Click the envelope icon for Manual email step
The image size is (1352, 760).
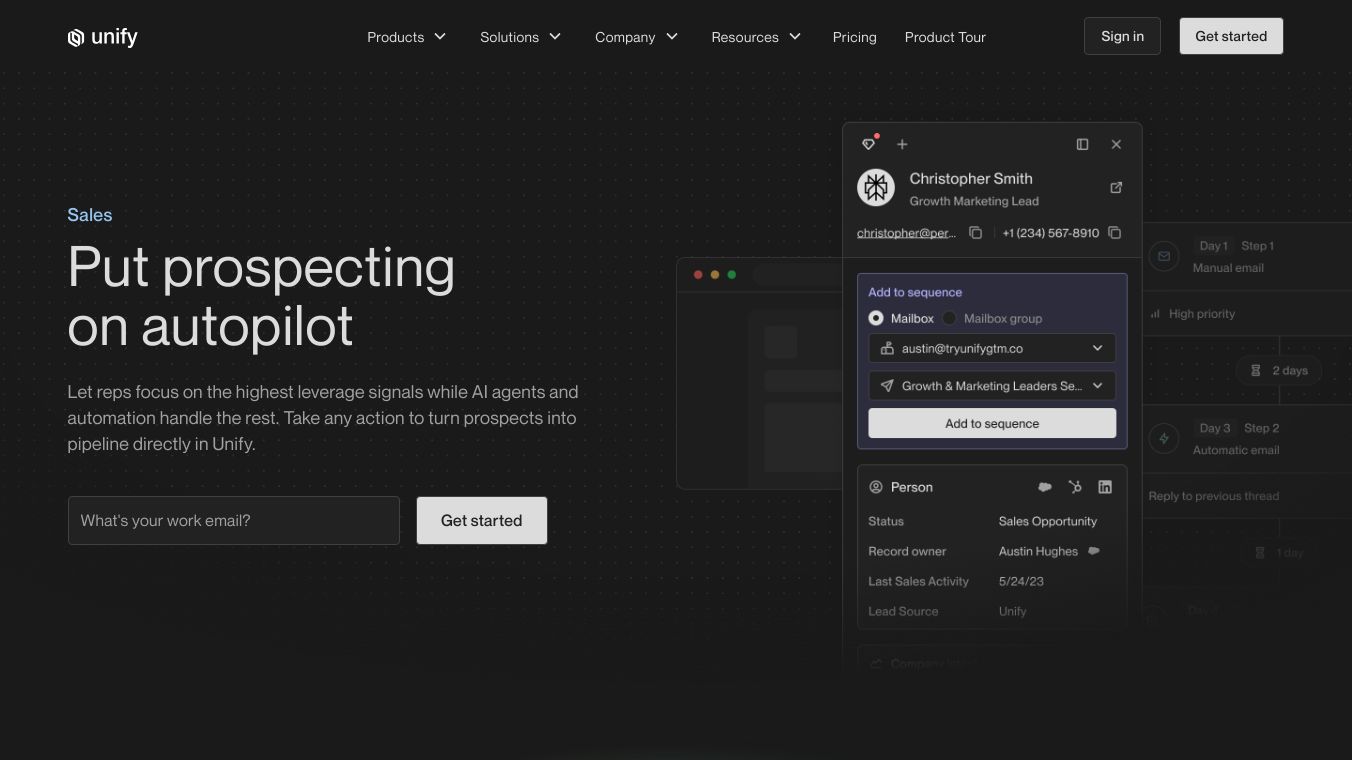[1164, 256]
